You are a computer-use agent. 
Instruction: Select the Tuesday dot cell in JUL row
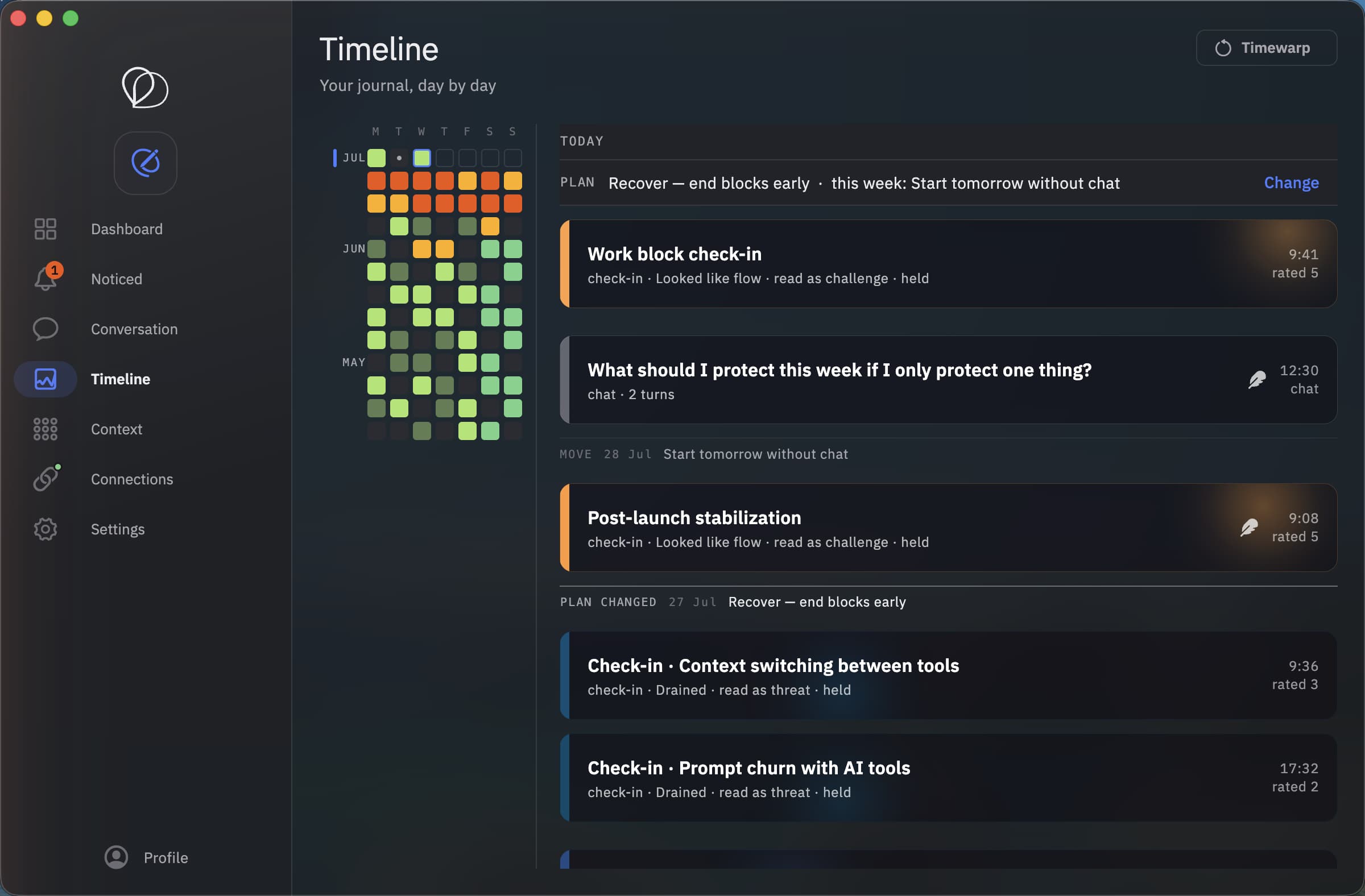coord(399,157)
